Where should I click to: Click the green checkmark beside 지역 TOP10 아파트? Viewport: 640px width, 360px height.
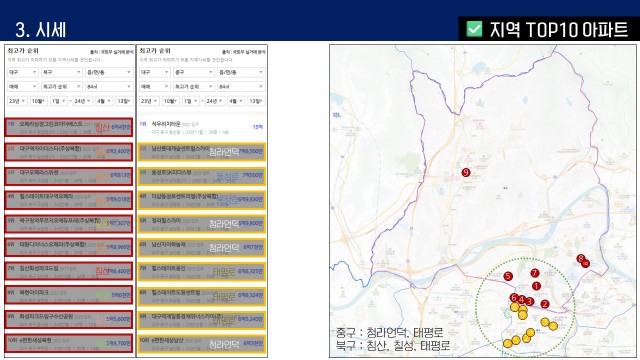click(x=474, y=29)
